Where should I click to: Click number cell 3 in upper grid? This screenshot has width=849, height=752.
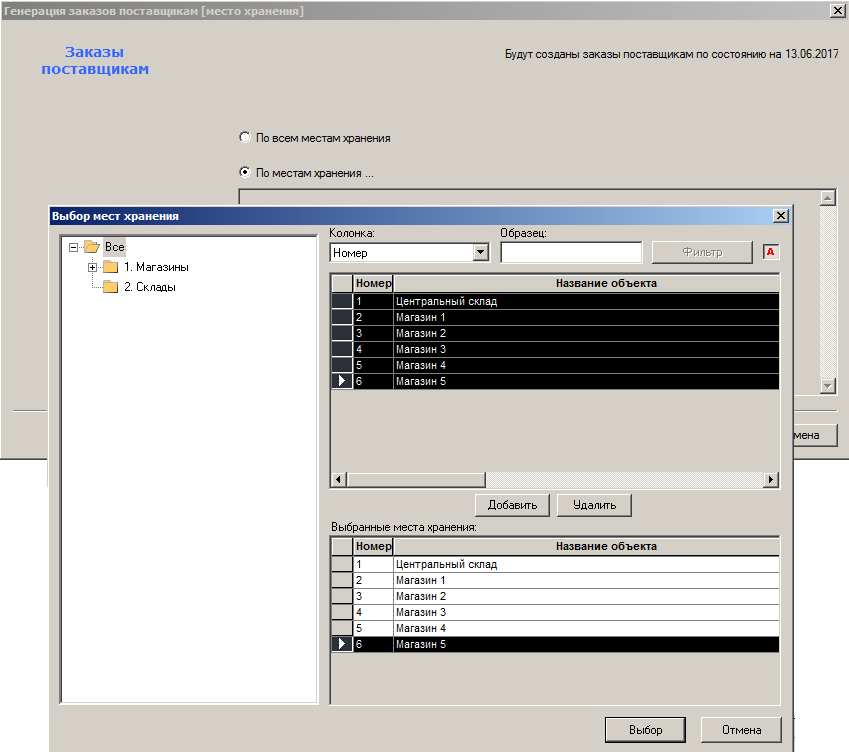pyautogui.click(x=373, y=333)
